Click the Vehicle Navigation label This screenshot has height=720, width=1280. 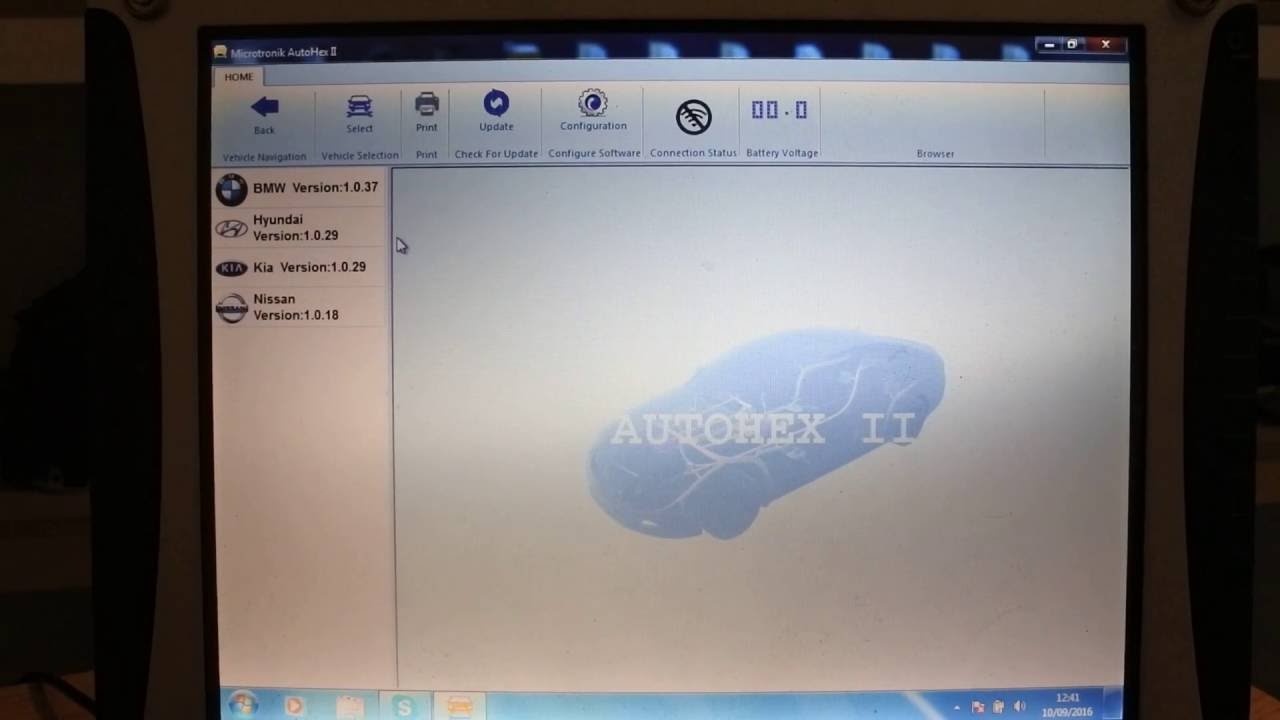[264, 157]
